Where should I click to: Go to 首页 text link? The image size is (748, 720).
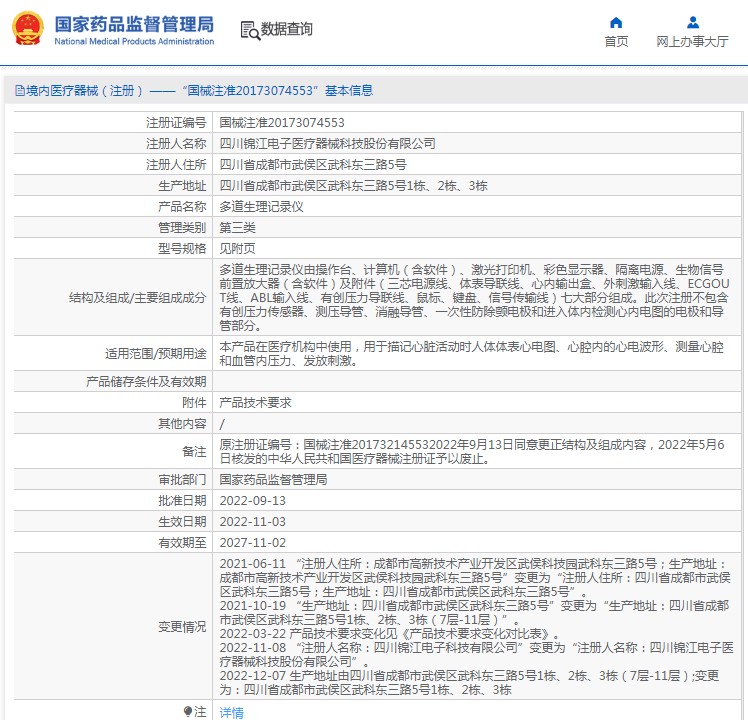click(616, 42)
